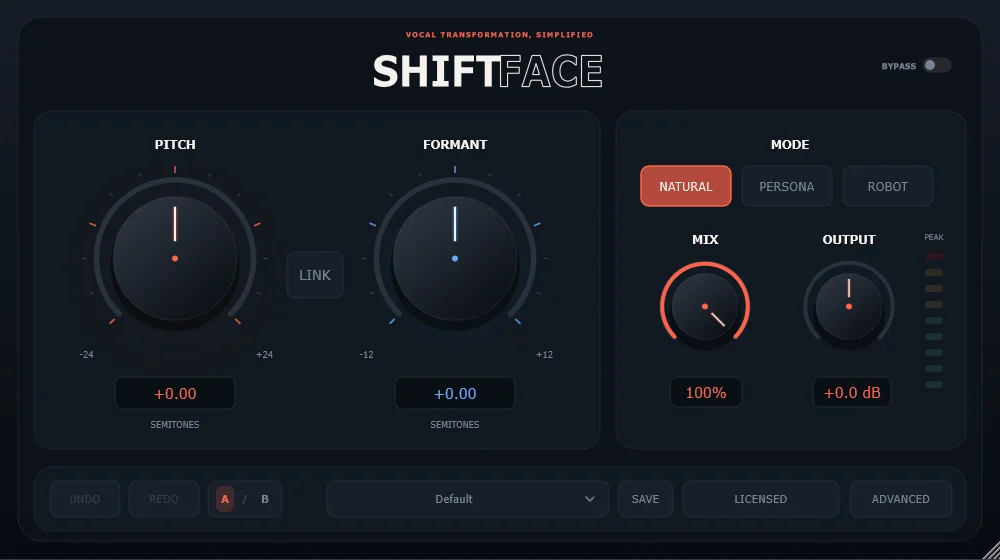Image resolution: width=1000 pixels, height=560 pixels.
Task: Toggle the Bypass switch
Action: [x=937, y=66]
